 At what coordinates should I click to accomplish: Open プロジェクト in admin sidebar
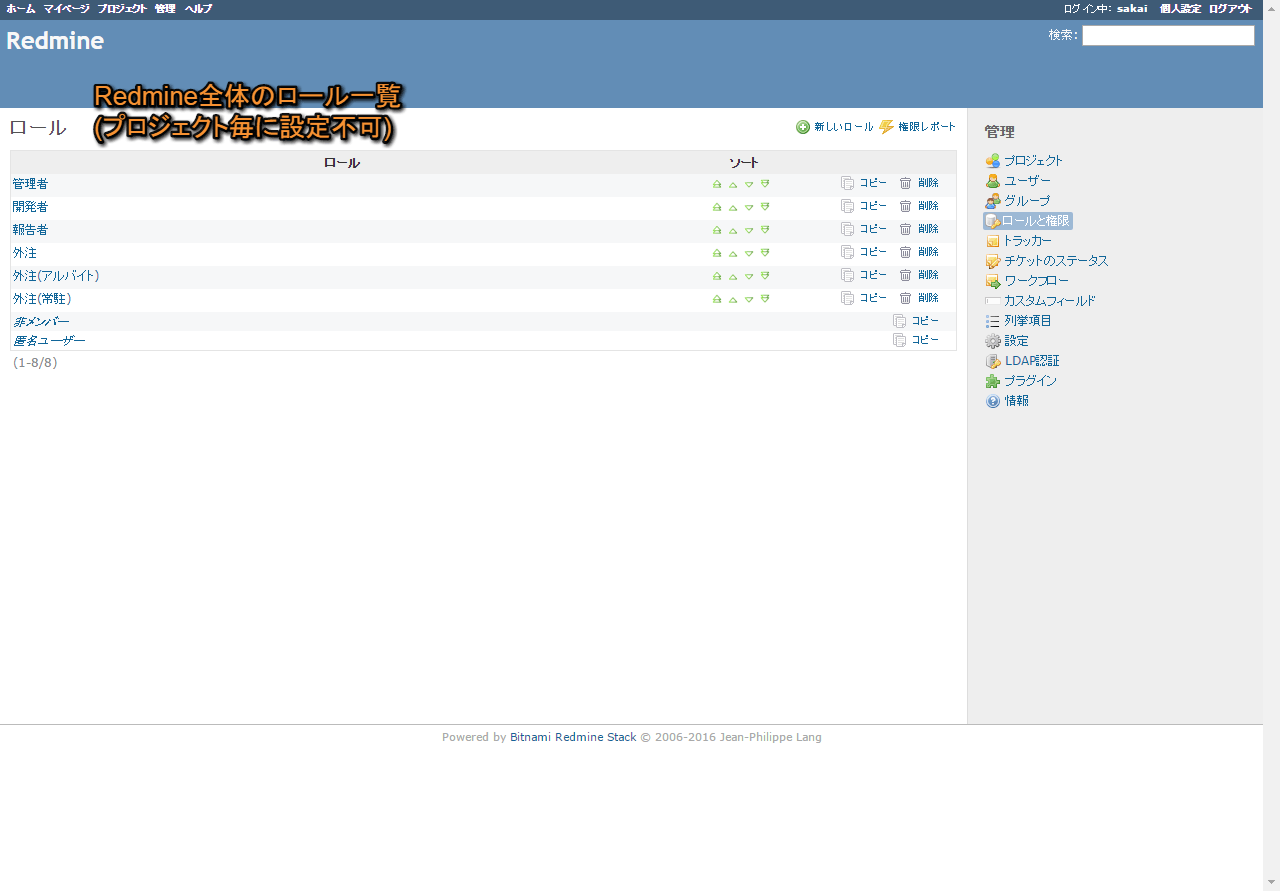[x=1024, y=161]
